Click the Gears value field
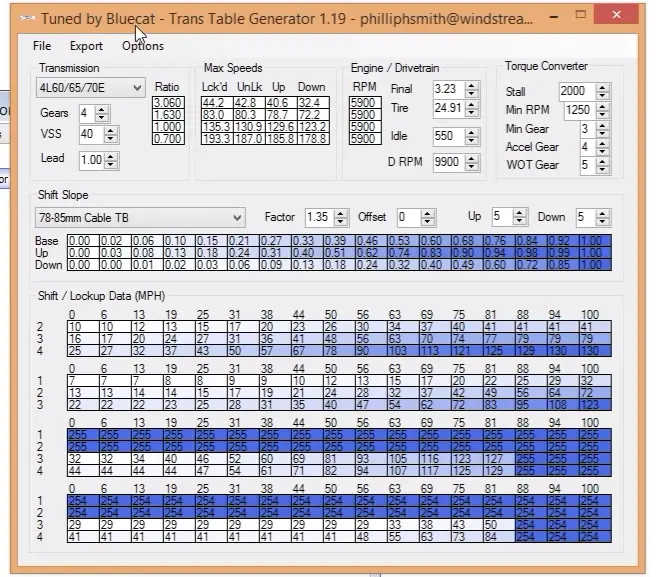This screenshot has width=656, height=577. tap(87, 113)
